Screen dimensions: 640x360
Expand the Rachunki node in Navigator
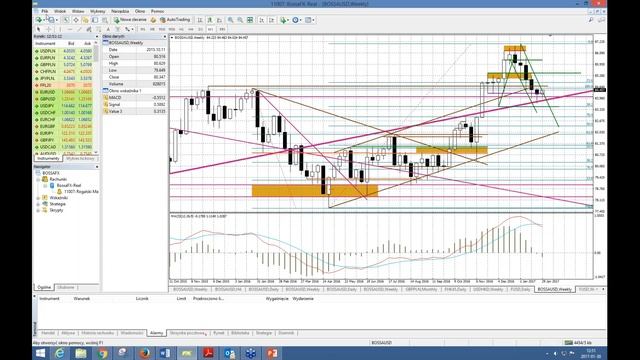(38, 179)
